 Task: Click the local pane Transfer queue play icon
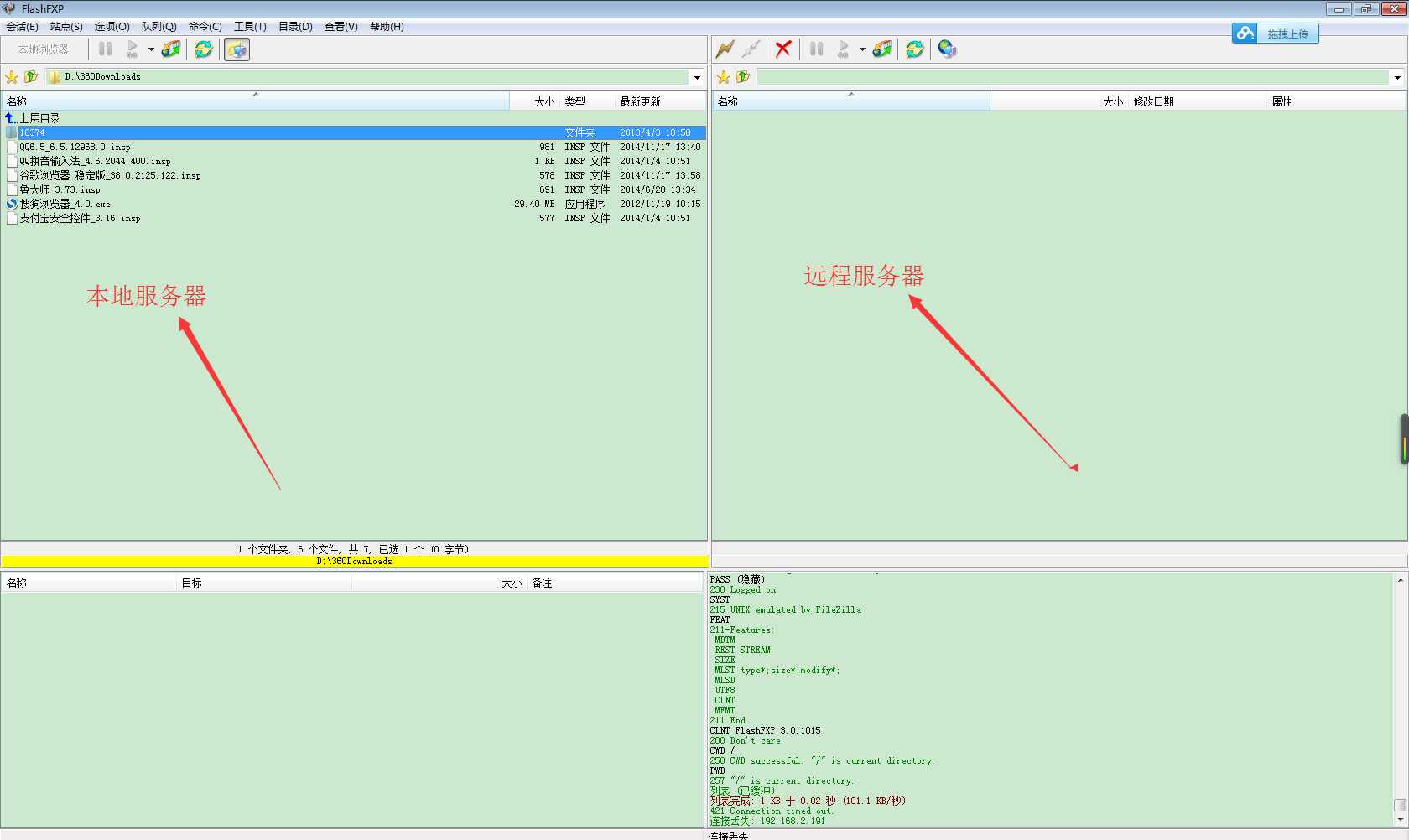click(x=133, y=49)
